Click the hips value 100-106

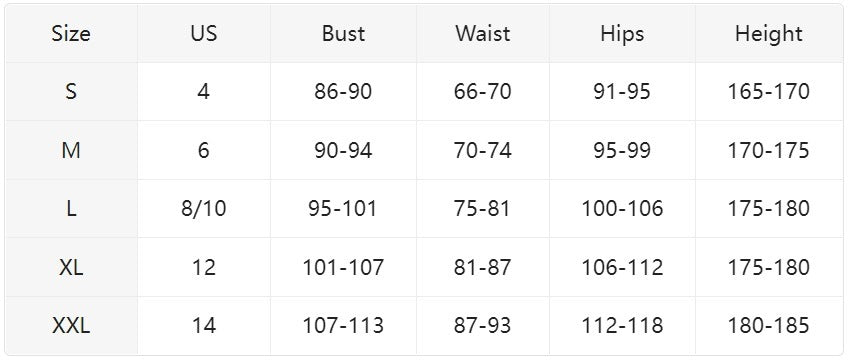622,208
